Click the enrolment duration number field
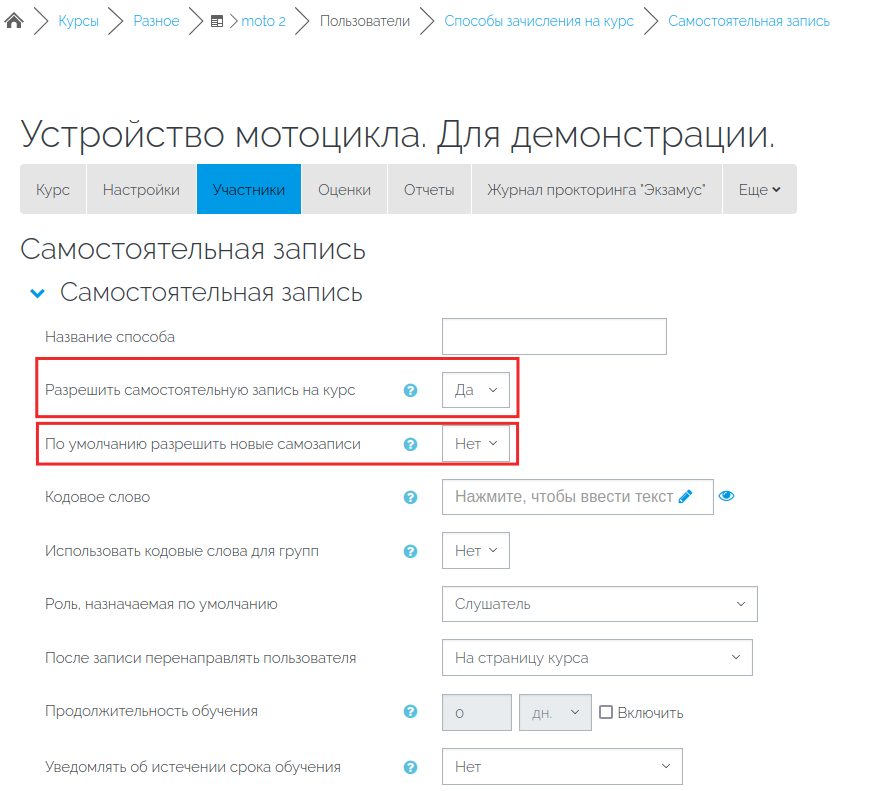This screenshot has width=893, height=791. point(477,712)
